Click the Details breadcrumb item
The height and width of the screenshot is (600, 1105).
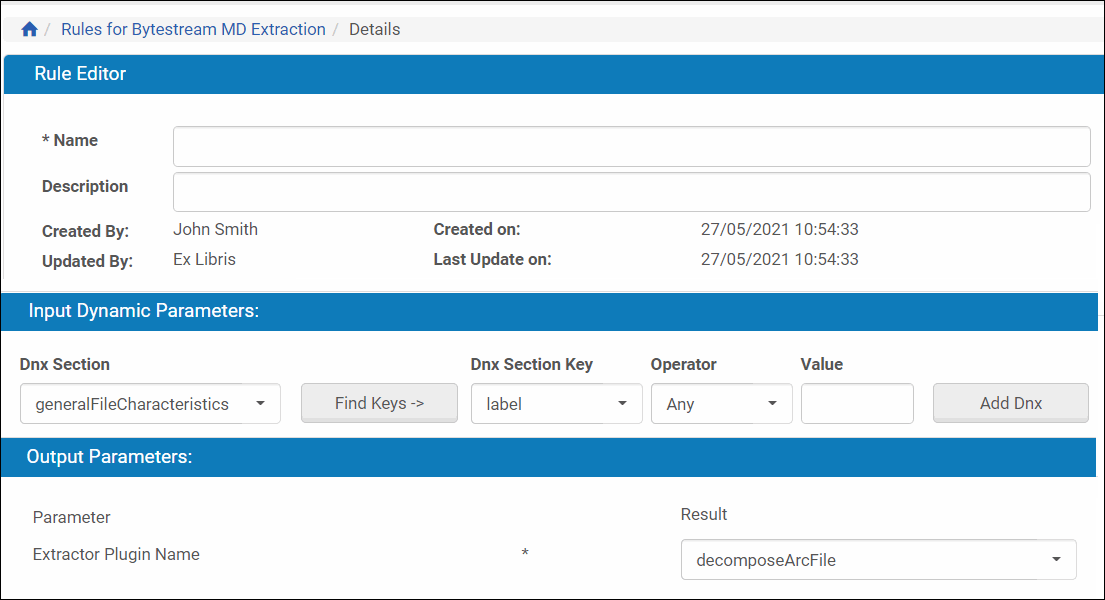[x=374, y=30]
